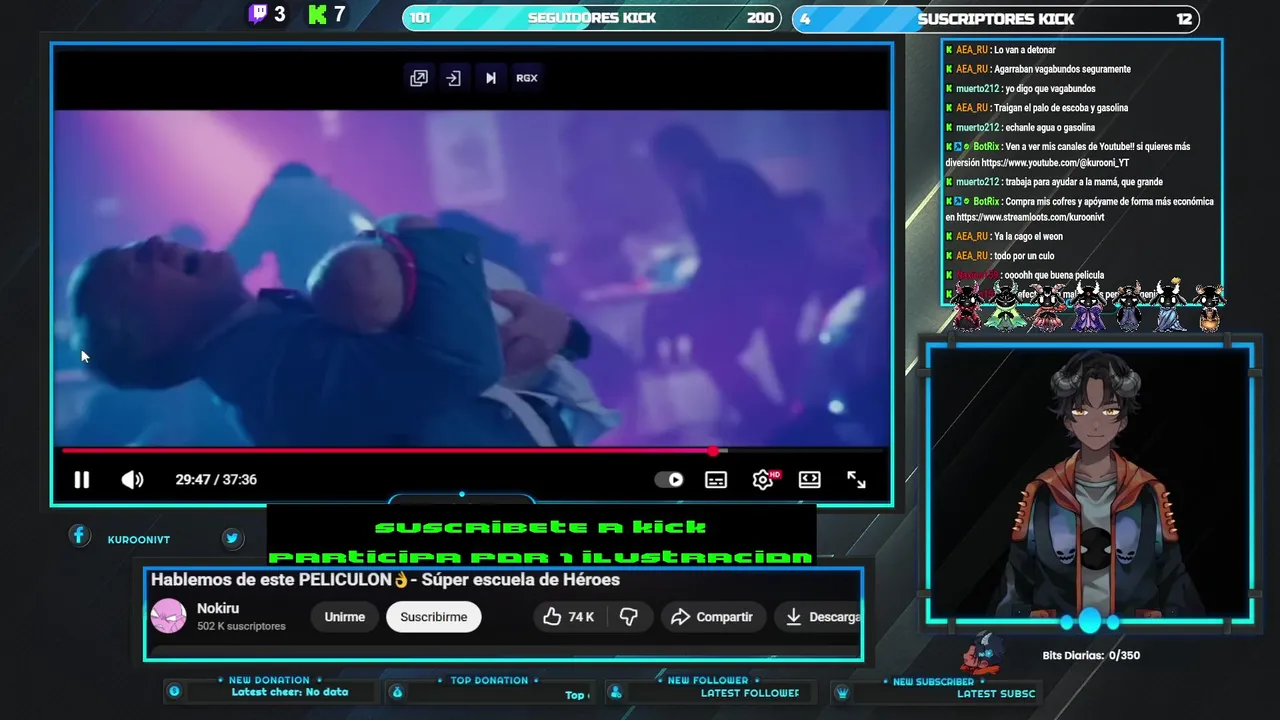Screen dimensions: 1280x720
Task: Click the 29:47 / 37:36 time display
Action: pos(216,480)
